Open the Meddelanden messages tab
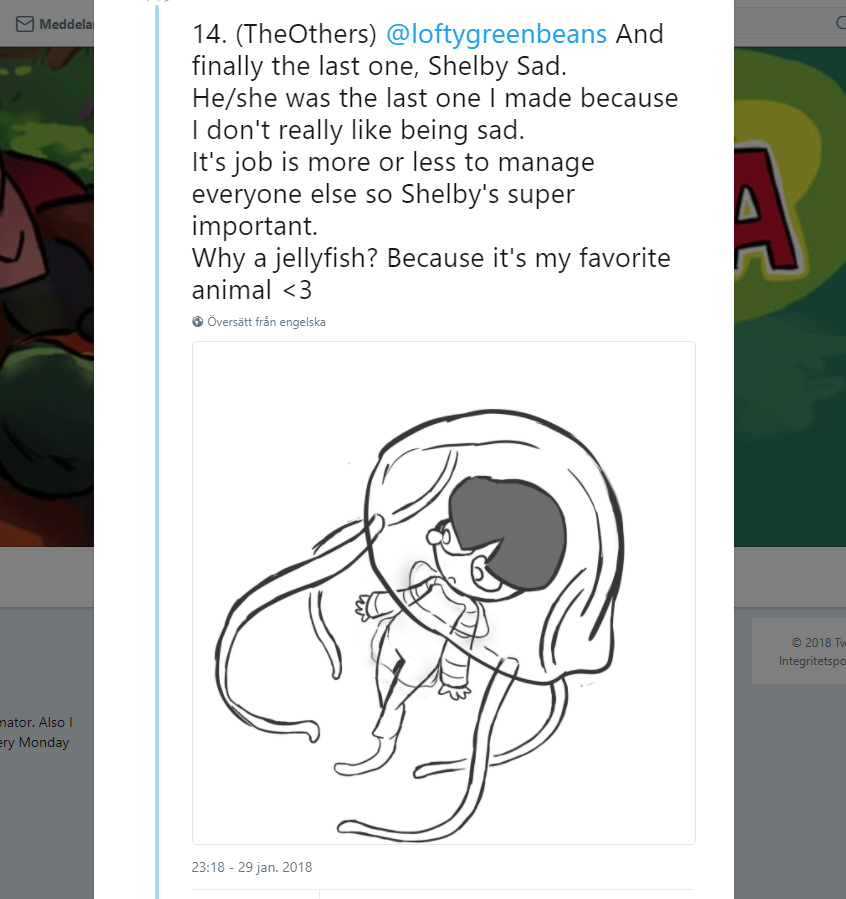 66,24
